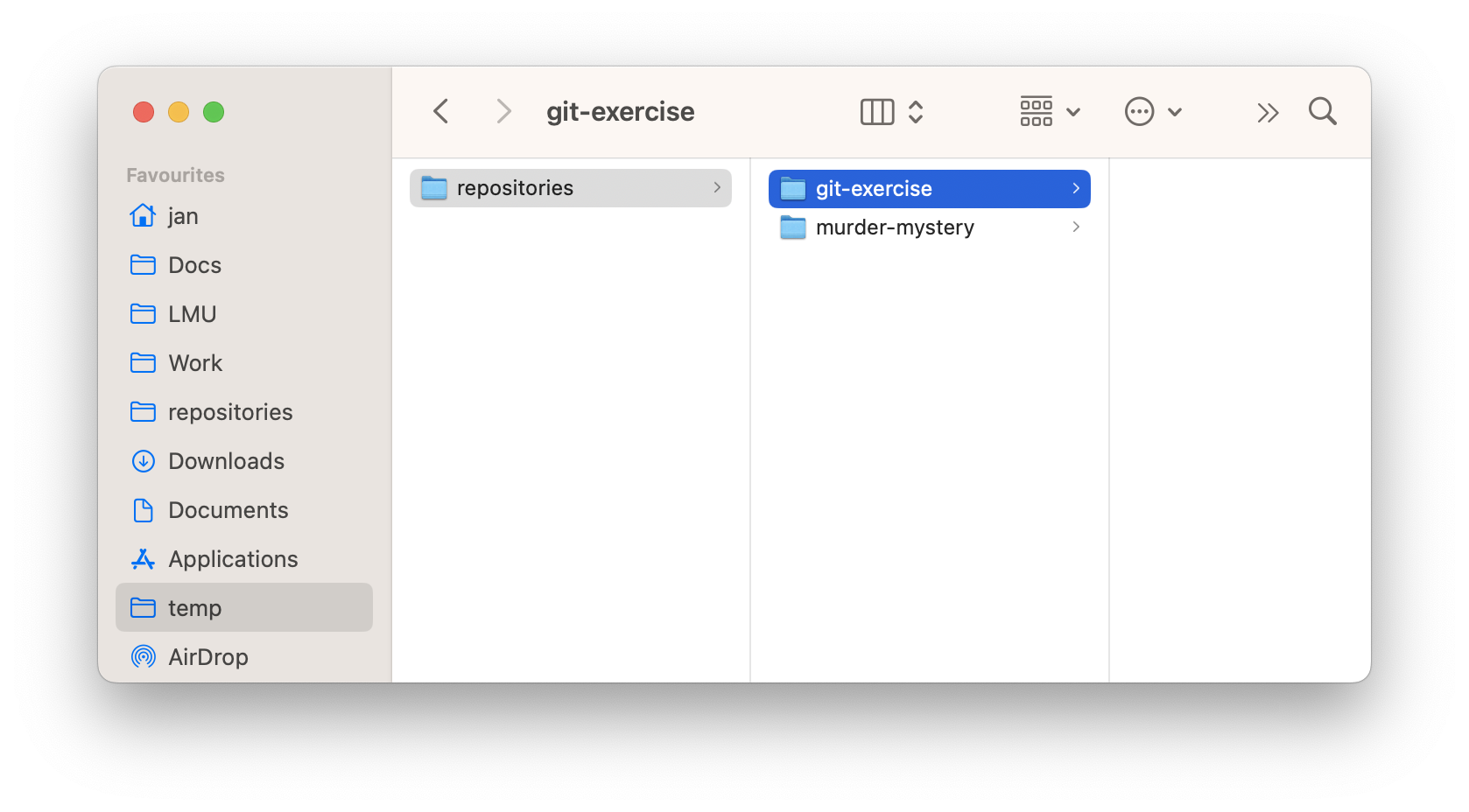
Task: Open Downloads in the sidebar
Action: [226, 461]
